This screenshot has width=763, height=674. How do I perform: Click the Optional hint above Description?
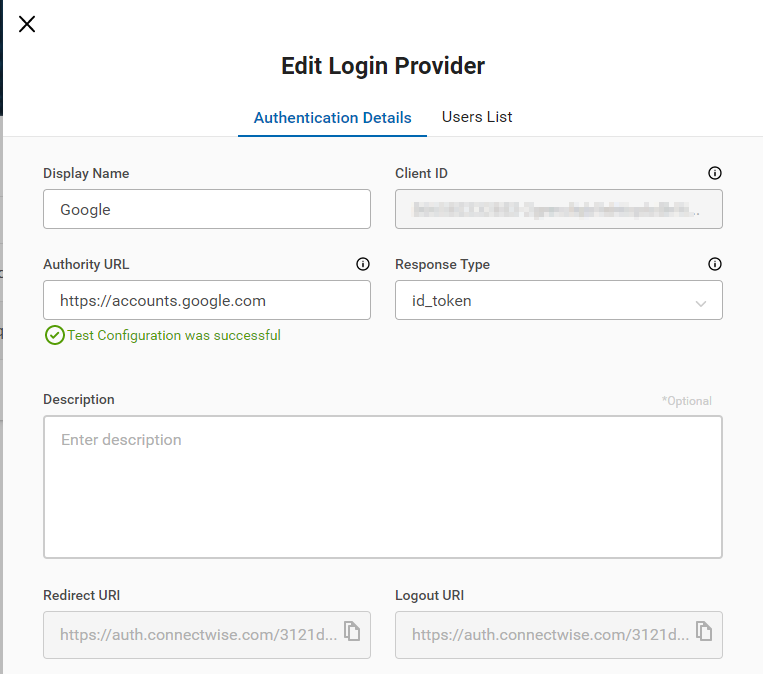(x=686, y=401)
